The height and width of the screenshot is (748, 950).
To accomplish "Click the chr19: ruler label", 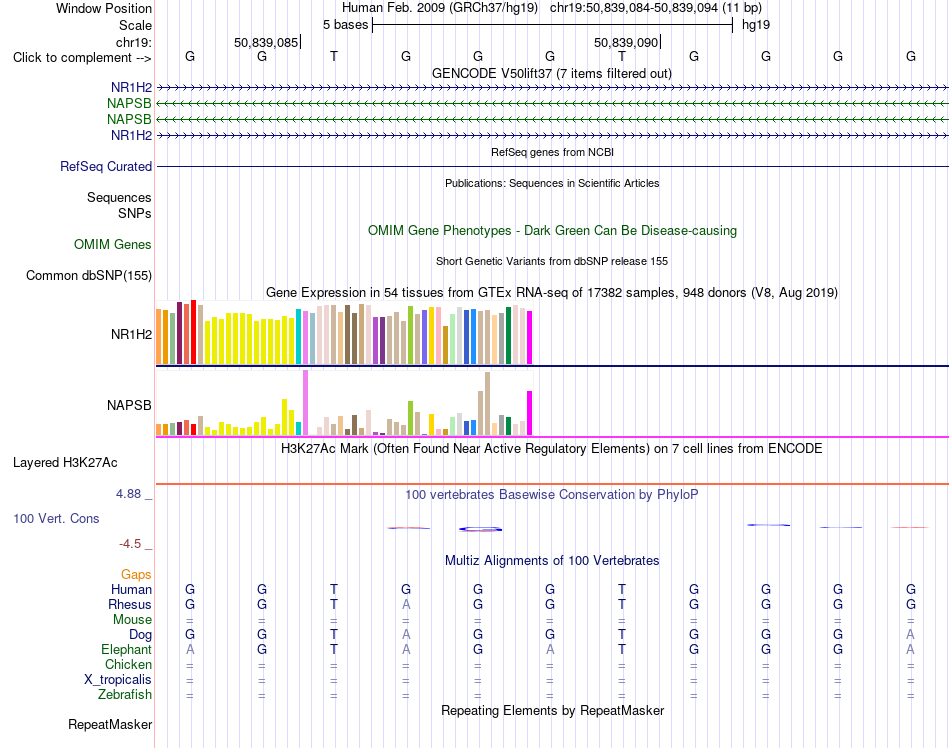I will click(x=133, y=42).
